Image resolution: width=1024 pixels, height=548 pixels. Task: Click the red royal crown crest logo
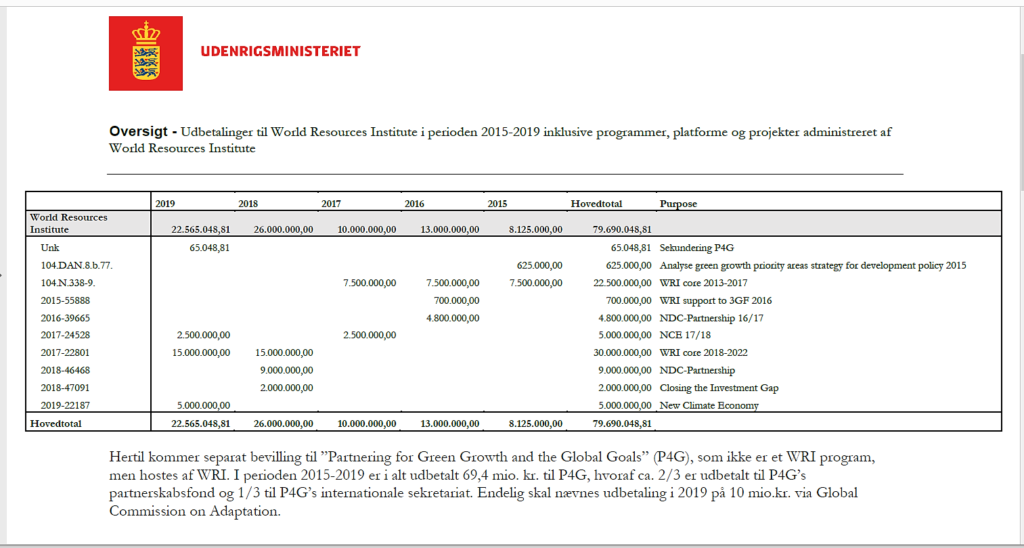(146, 53)
